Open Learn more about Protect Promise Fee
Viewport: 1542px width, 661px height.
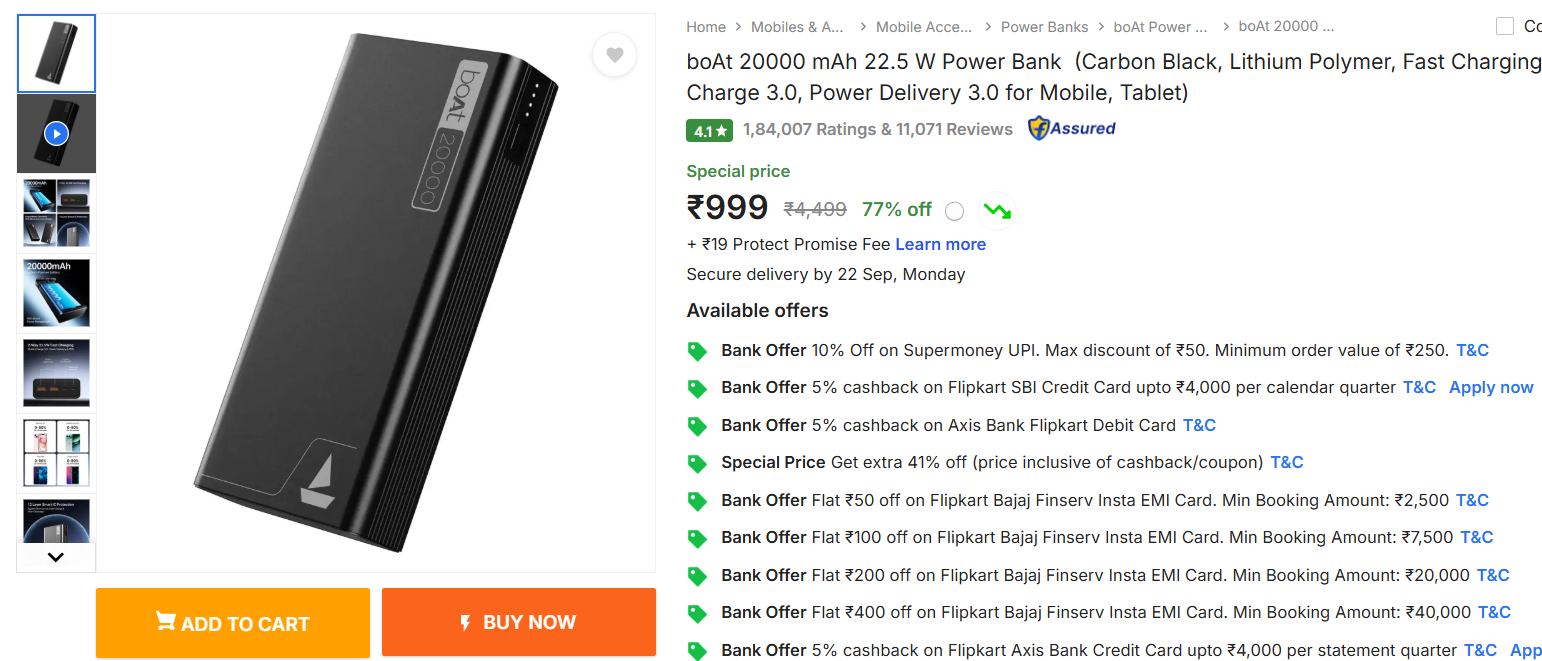coord(940,244)
